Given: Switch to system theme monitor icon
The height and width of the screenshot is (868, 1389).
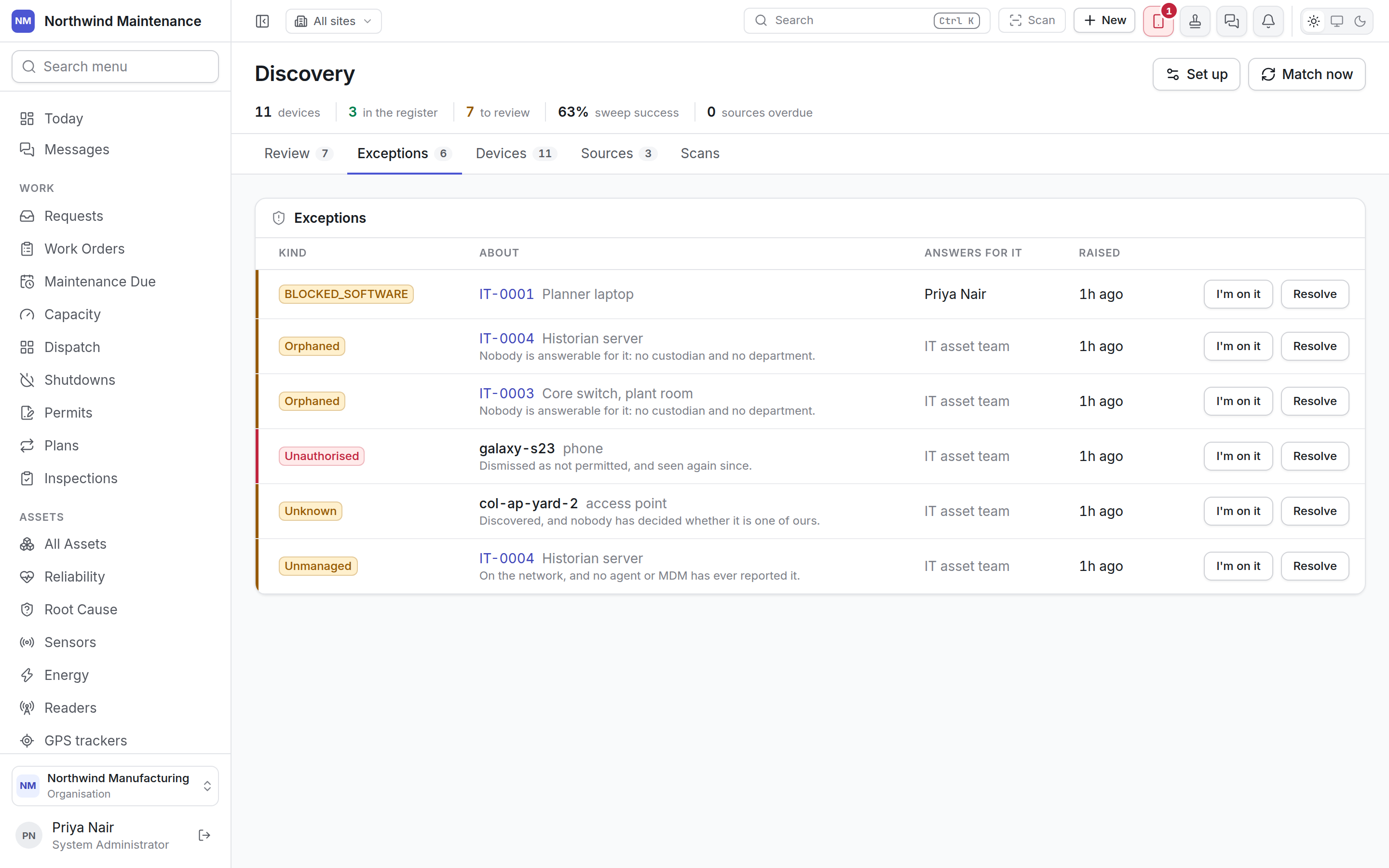Looking at the screenshot, I should (1337, 21).
